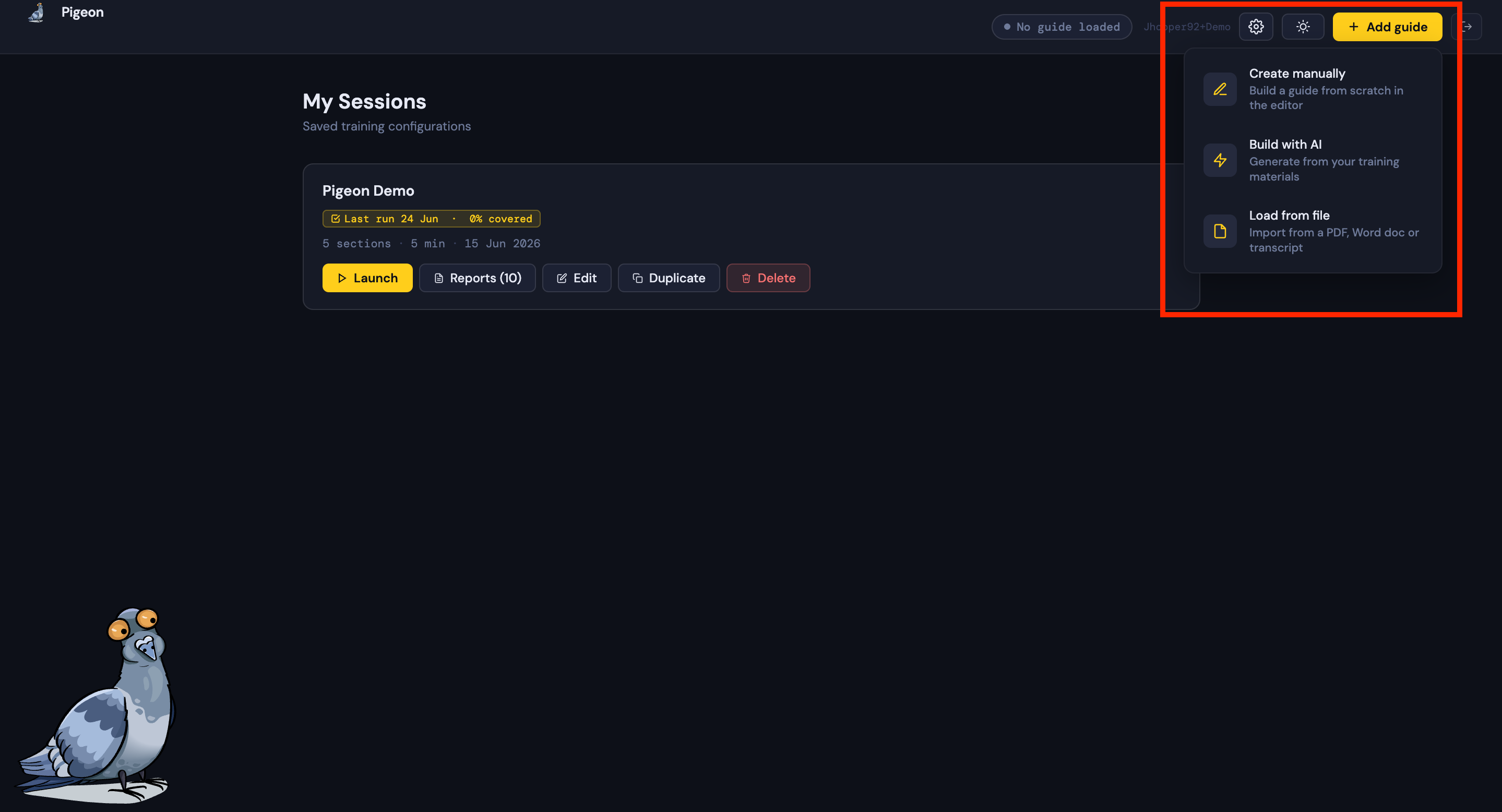Click the Pigeon logo icon in header
Image resolution: width=1502 pixels, height=812 pixels.
(x=37, y=12)
